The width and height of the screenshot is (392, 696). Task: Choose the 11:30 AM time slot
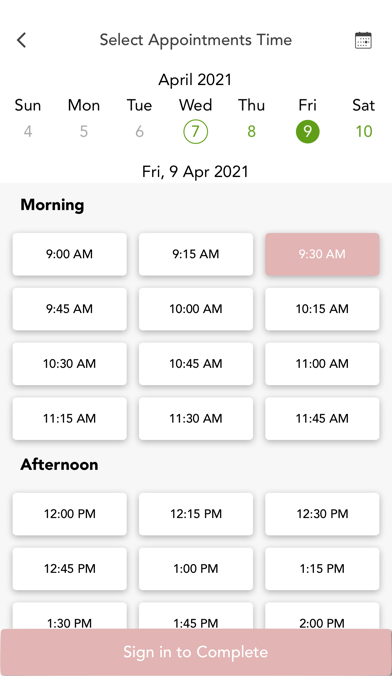(196, 419)
